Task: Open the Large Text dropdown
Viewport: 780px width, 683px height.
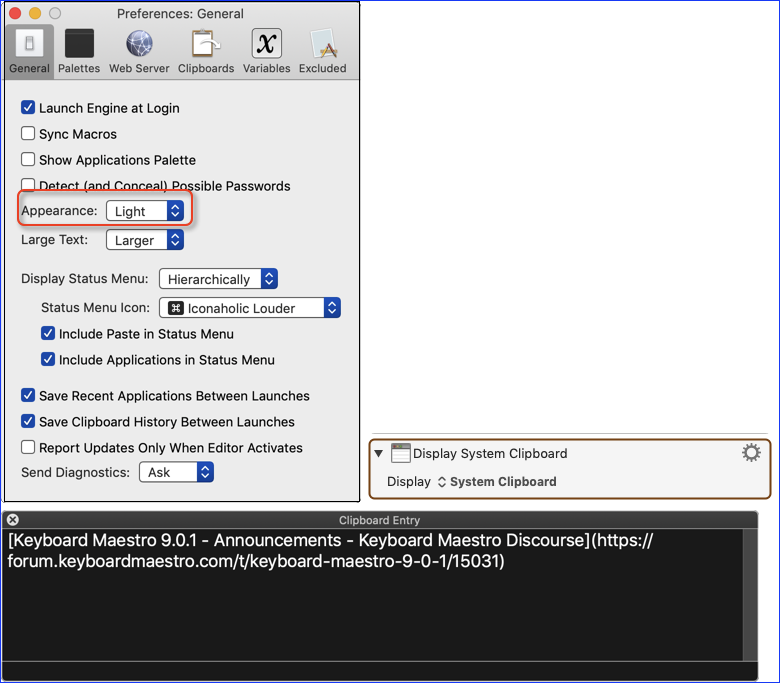Action: 145,240
